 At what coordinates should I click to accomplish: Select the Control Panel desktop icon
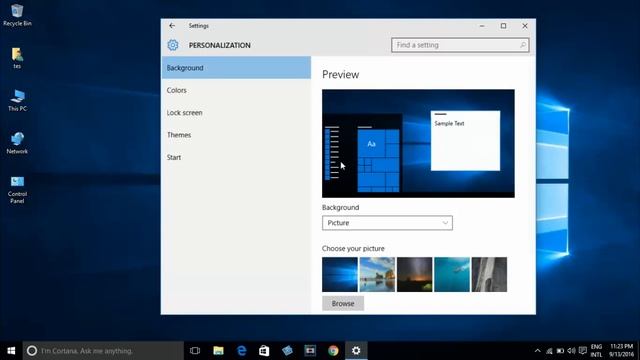coord(17,189)
